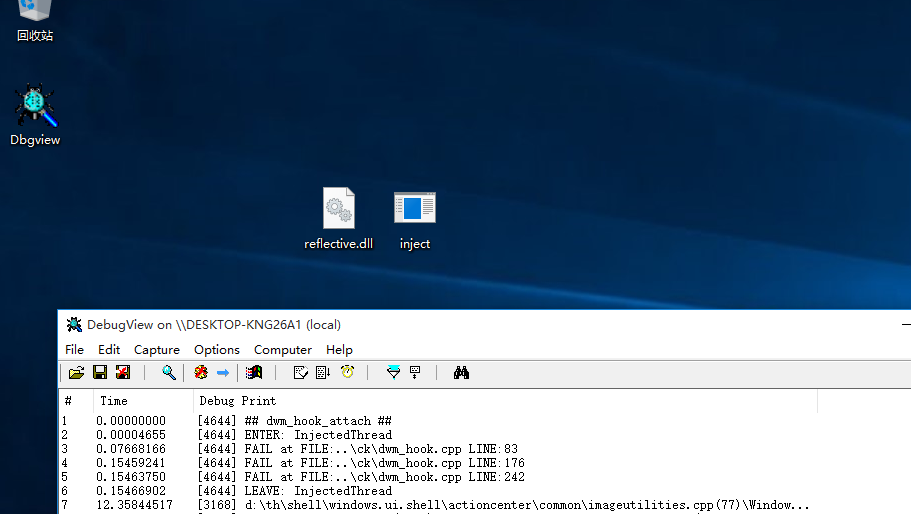Open the File menu
Image resolution: width=911 pixels, height=514 pixels.
(x=74, y=350)
